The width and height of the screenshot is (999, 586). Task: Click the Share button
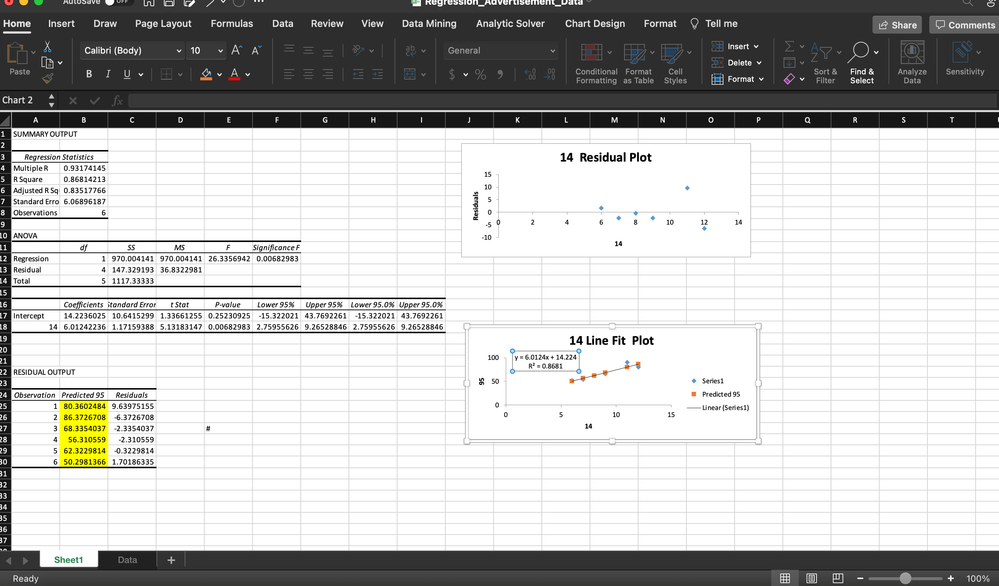897,25
